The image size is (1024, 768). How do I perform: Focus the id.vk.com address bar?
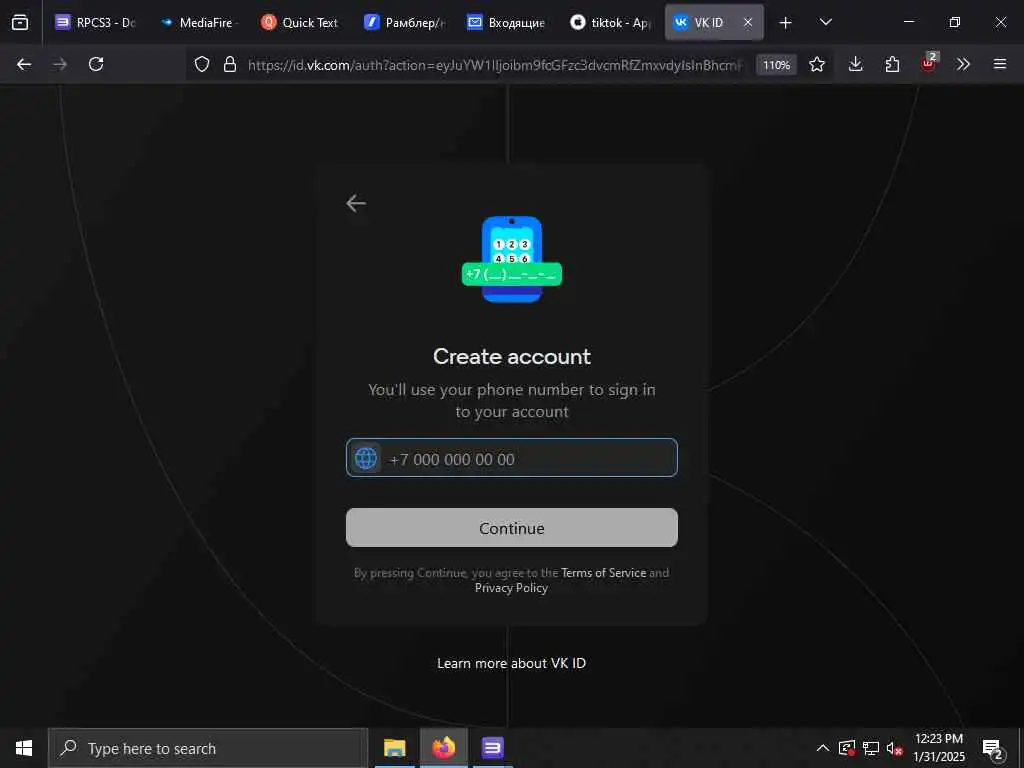point(494,65)
